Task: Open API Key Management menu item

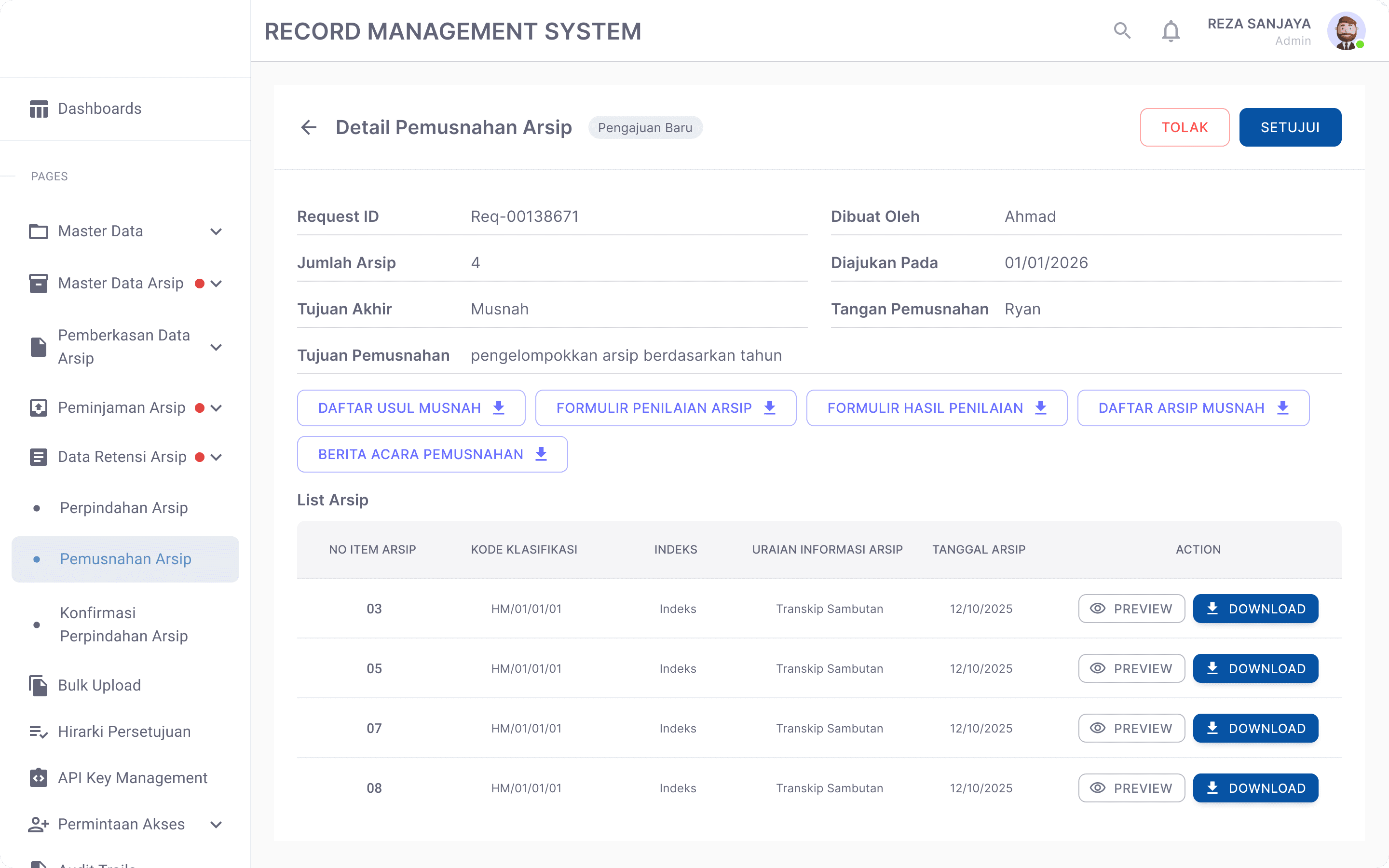Action: (x=125, y=778)
